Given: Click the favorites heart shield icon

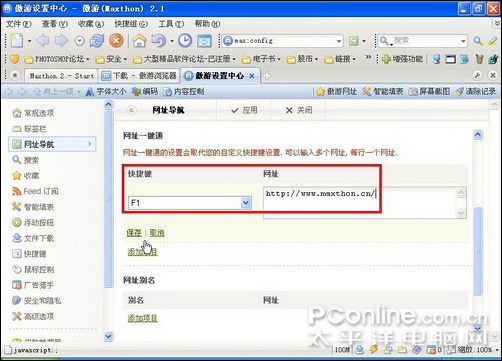Looking at the screenshot, I should [x=14, y=59].
